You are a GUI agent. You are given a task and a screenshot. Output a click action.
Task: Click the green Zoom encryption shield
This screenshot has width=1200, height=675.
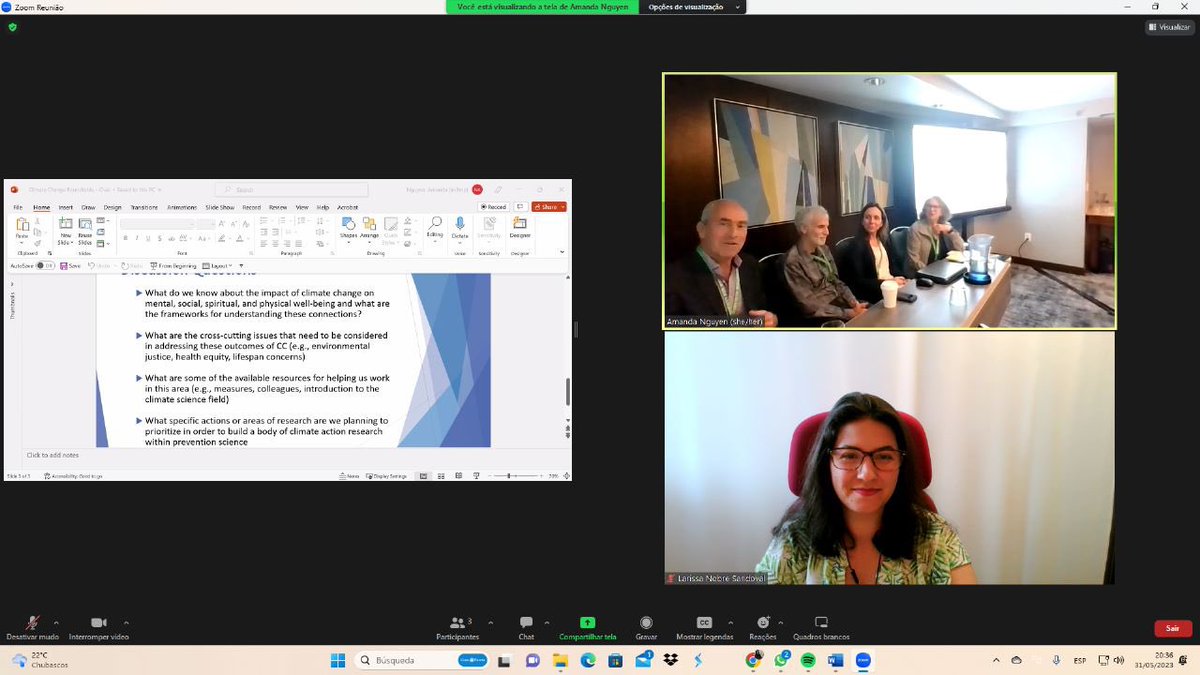point(12,27)
